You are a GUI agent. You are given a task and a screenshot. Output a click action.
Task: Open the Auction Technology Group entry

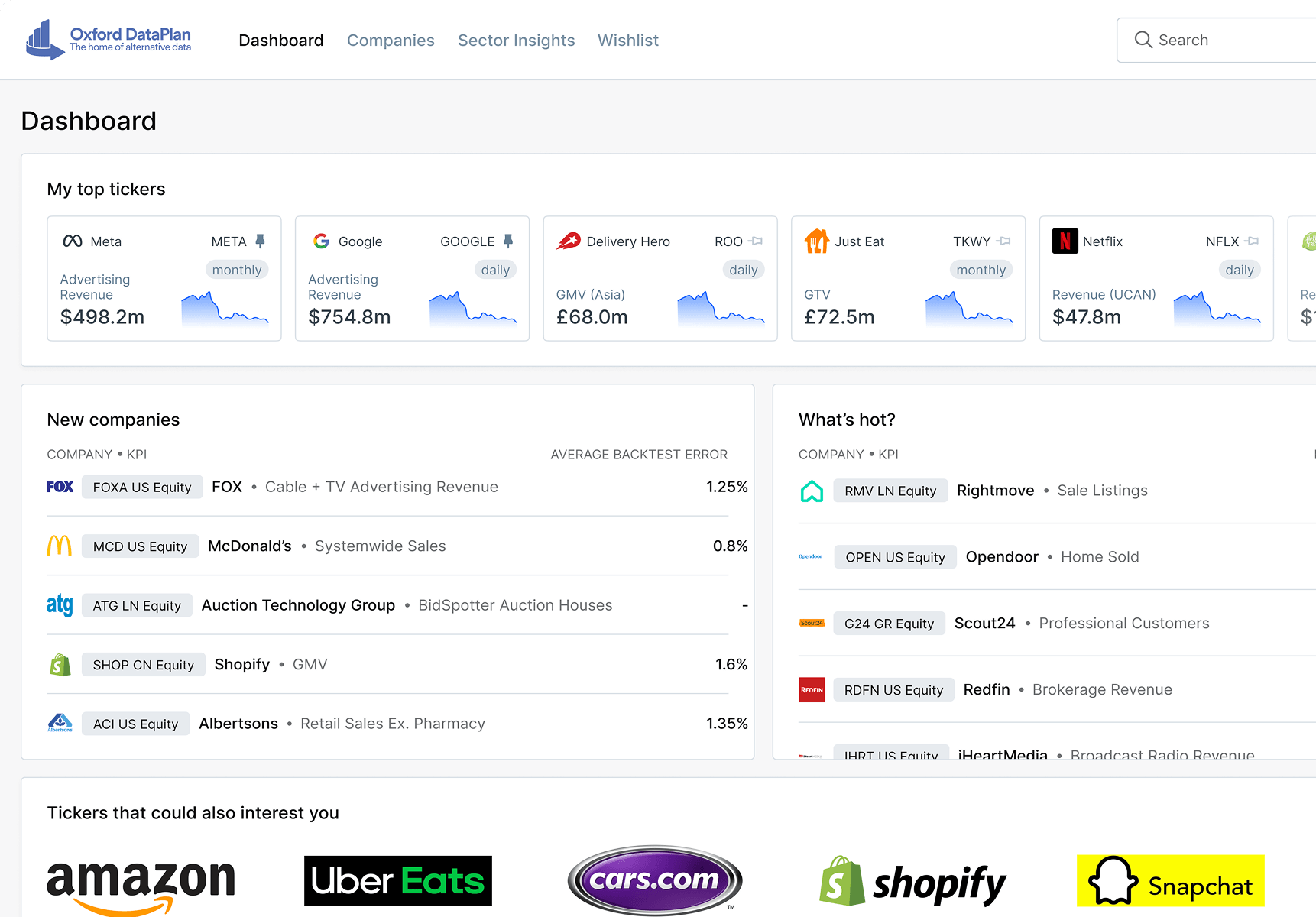(298, 605)
